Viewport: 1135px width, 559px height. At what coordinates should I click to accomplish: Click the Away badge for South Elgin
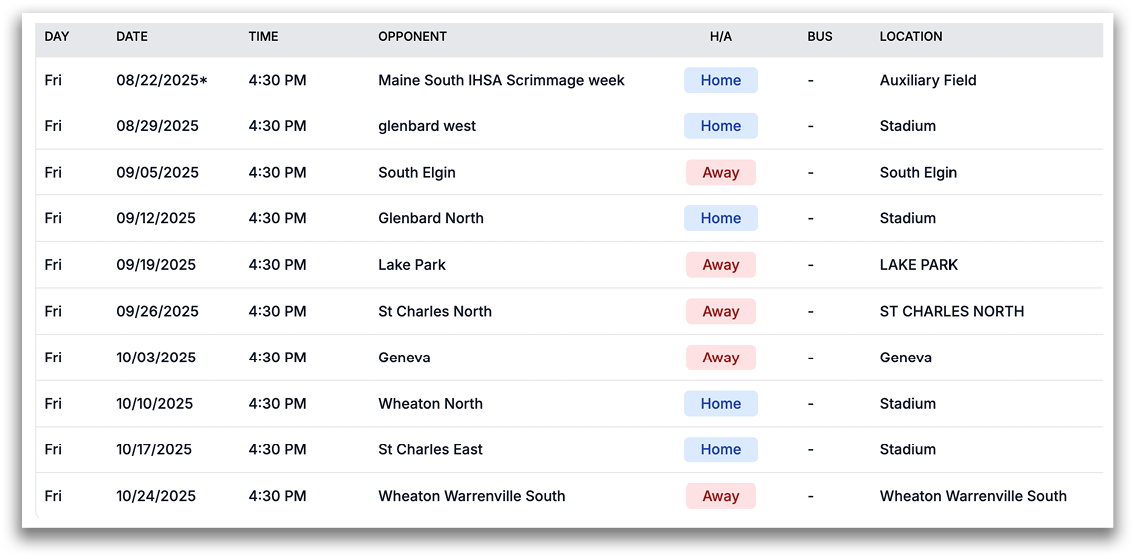pos(720,173)
